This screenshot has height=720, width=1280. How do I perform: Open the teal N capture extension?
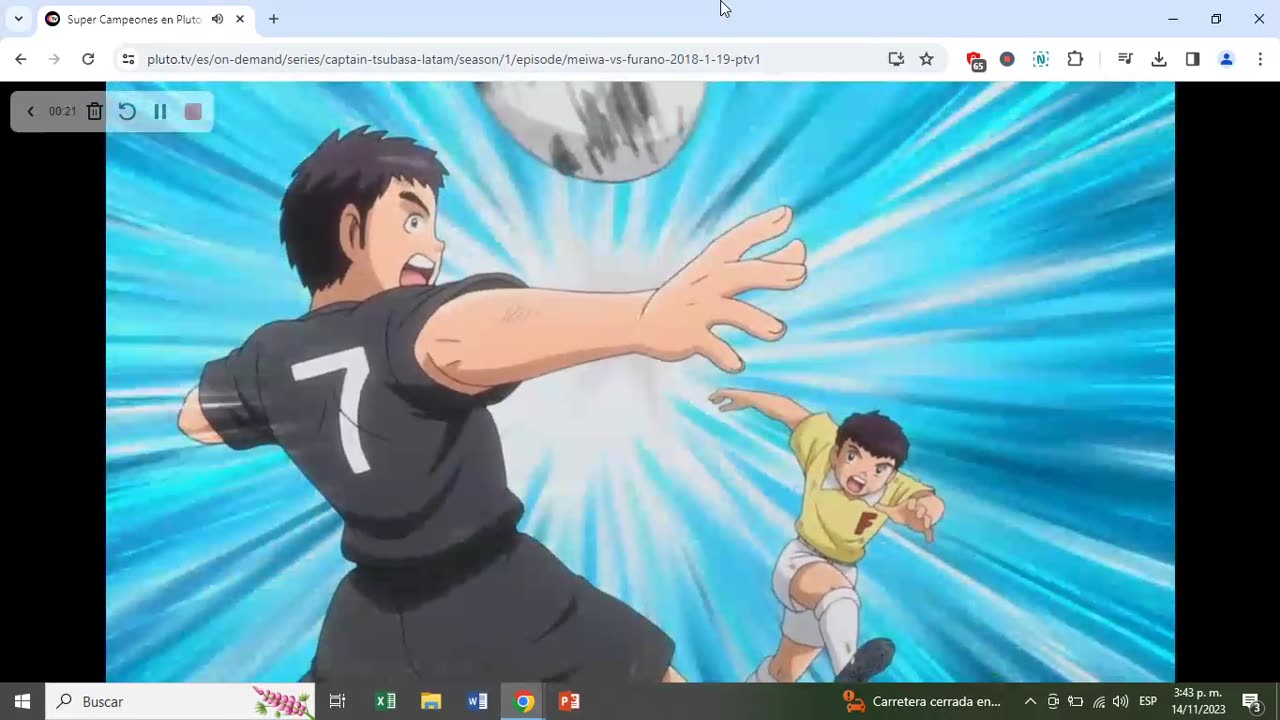coord(1041,59)
